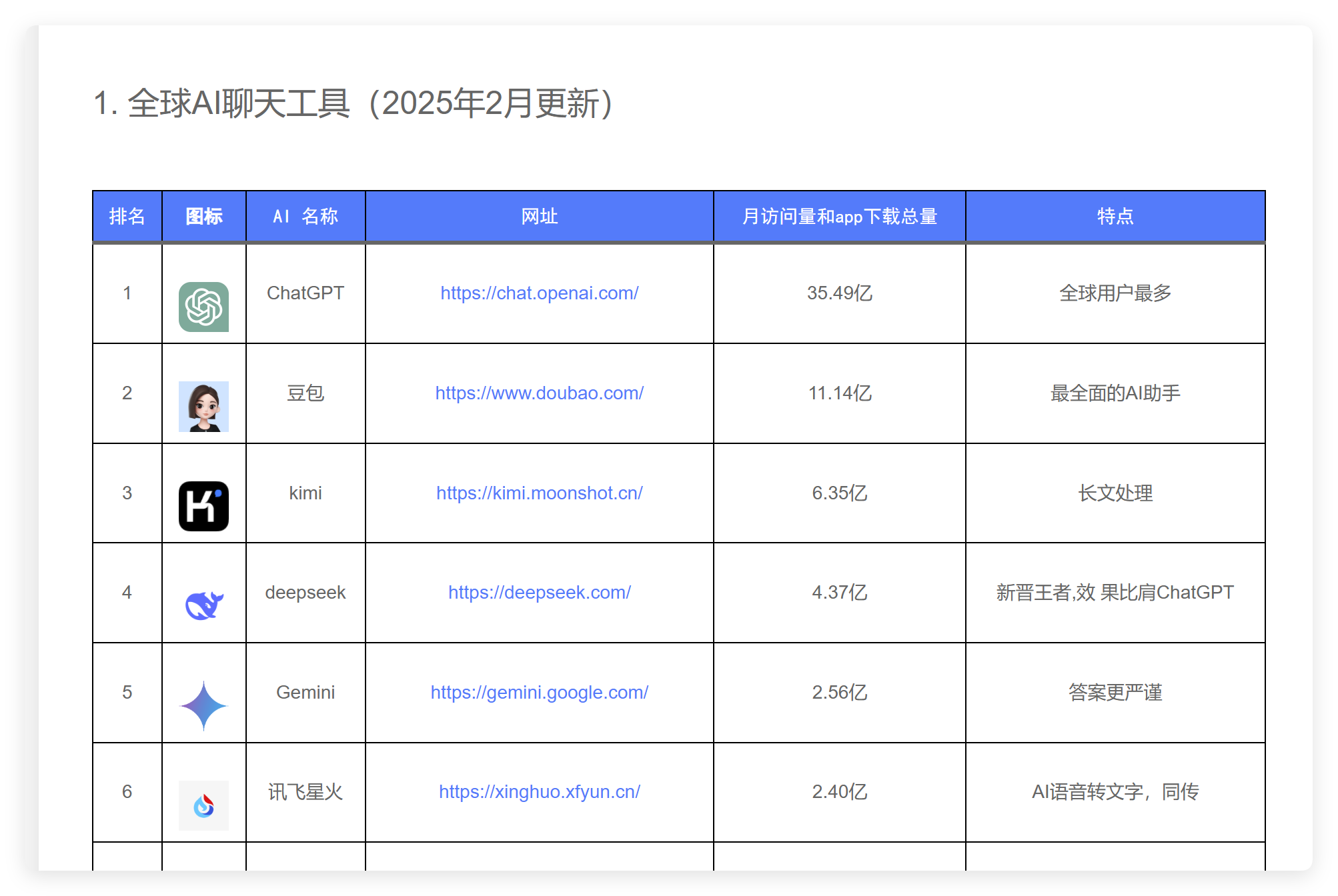Click the 6.35亿 value cell
Viewport: 1338px width, 896px height.
839,493
